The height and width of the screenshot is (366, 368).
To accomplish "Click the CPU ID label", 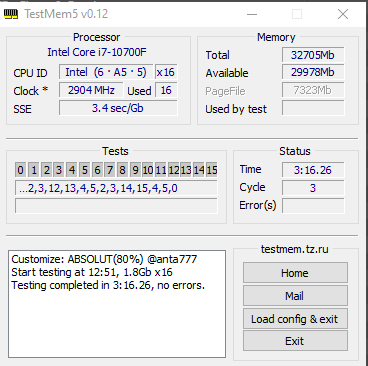I will pyautogui.click(x=30, y=73).
